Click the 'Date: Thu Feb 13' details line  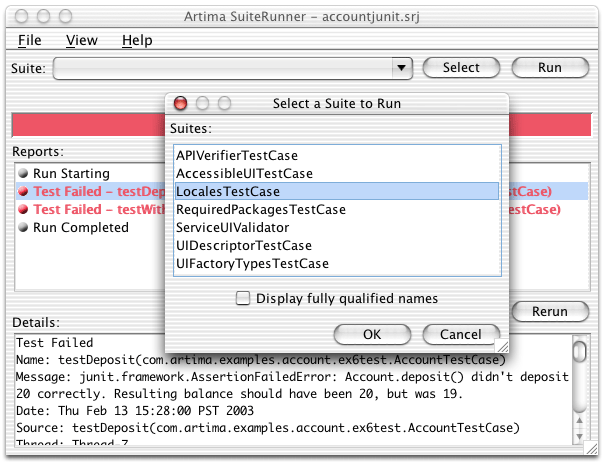[x=135, y=411]
